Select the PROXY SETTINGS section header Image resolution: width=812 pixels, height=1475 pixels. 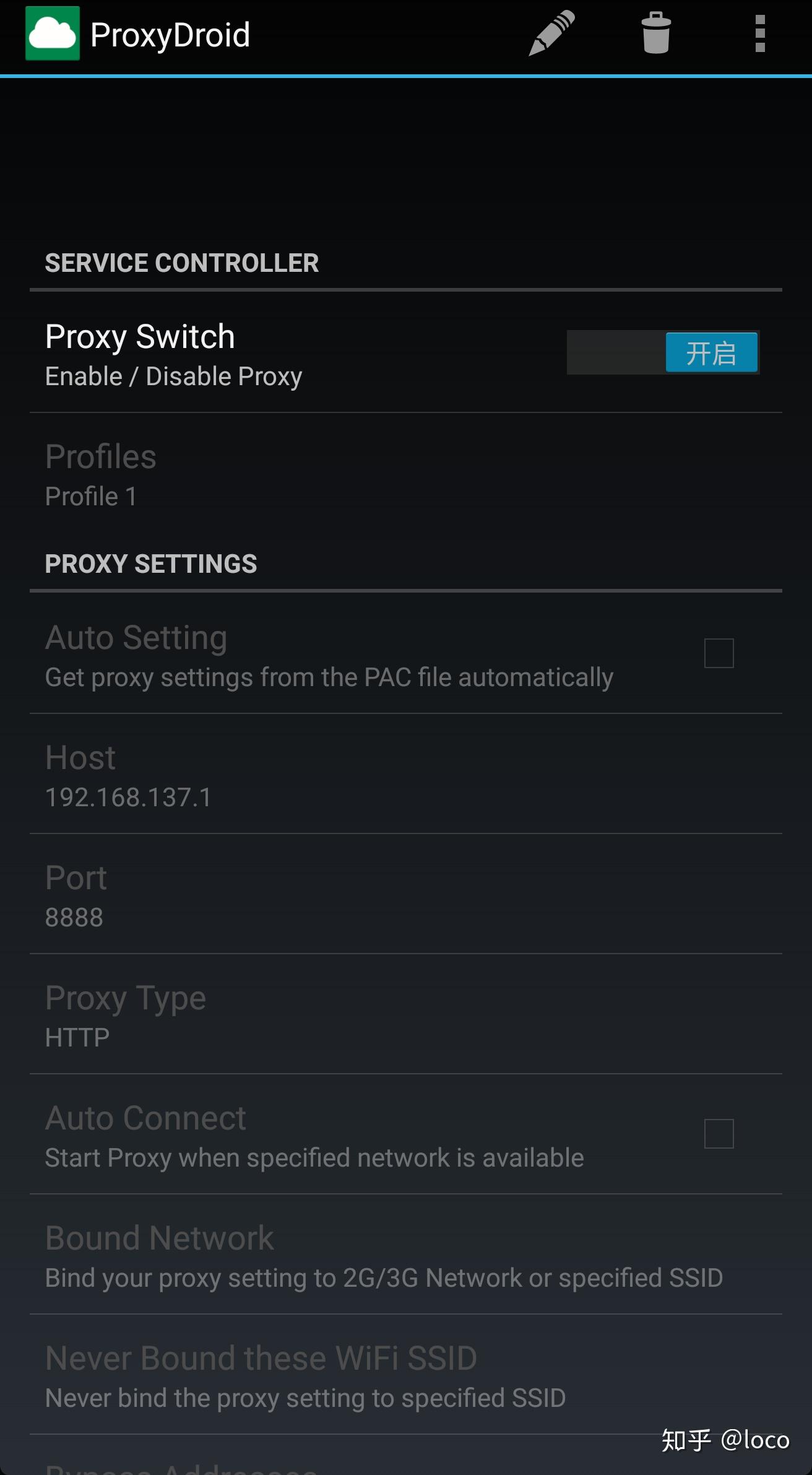(151, 564)
